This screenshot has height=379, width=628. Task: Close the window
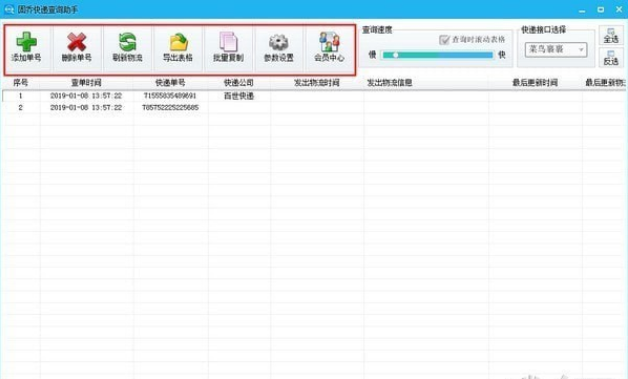[619, 9]
